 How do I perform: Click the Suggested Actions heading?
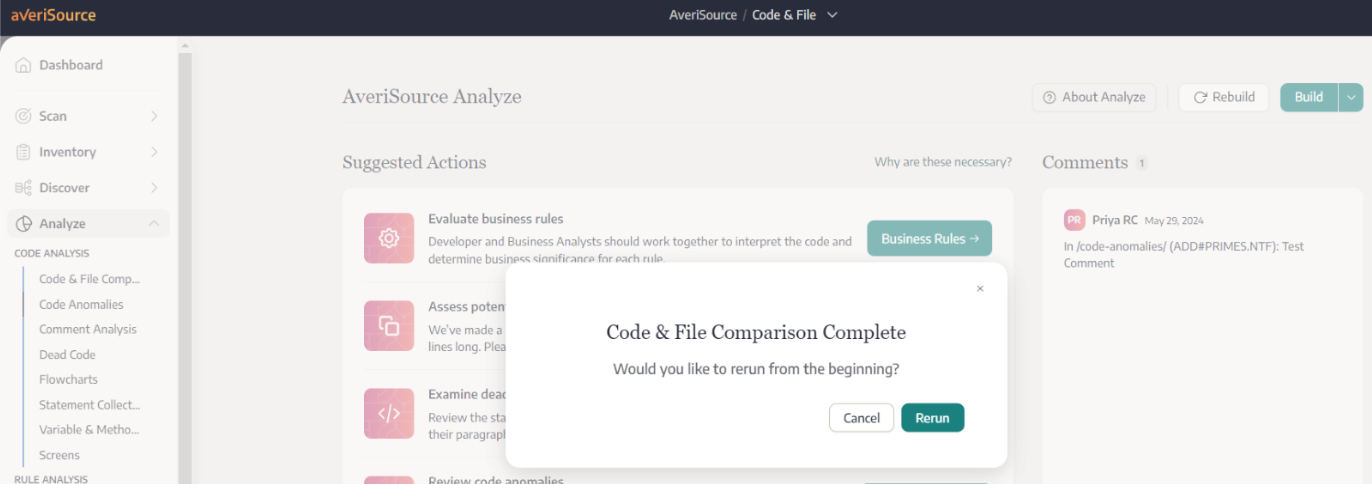point(414,162)
